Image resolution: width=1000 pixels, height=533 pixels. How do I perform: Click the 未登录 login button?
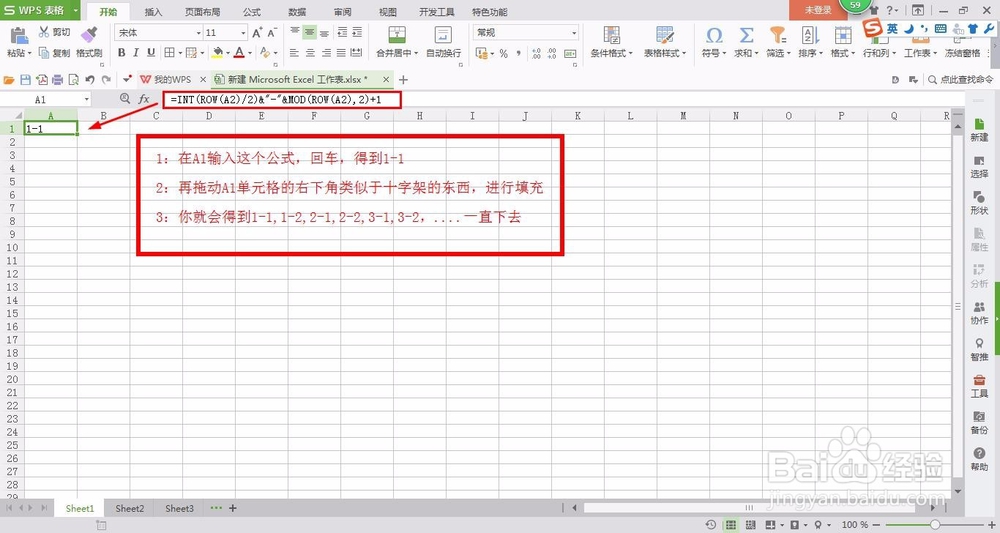click(818, 10)
